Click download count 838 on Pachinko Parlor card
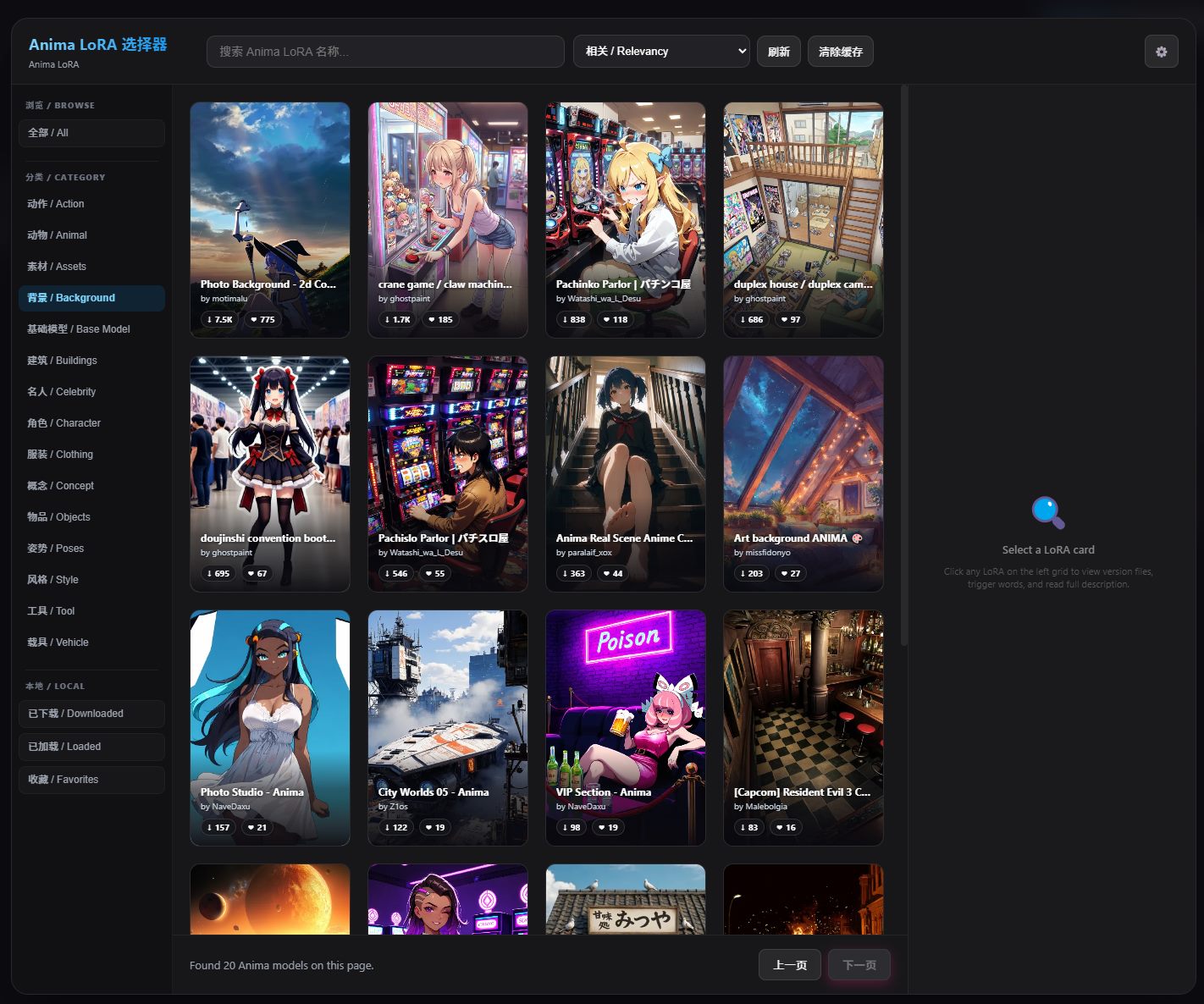1204x1004 pixels. pyautogui.click(x=573, y=319)
